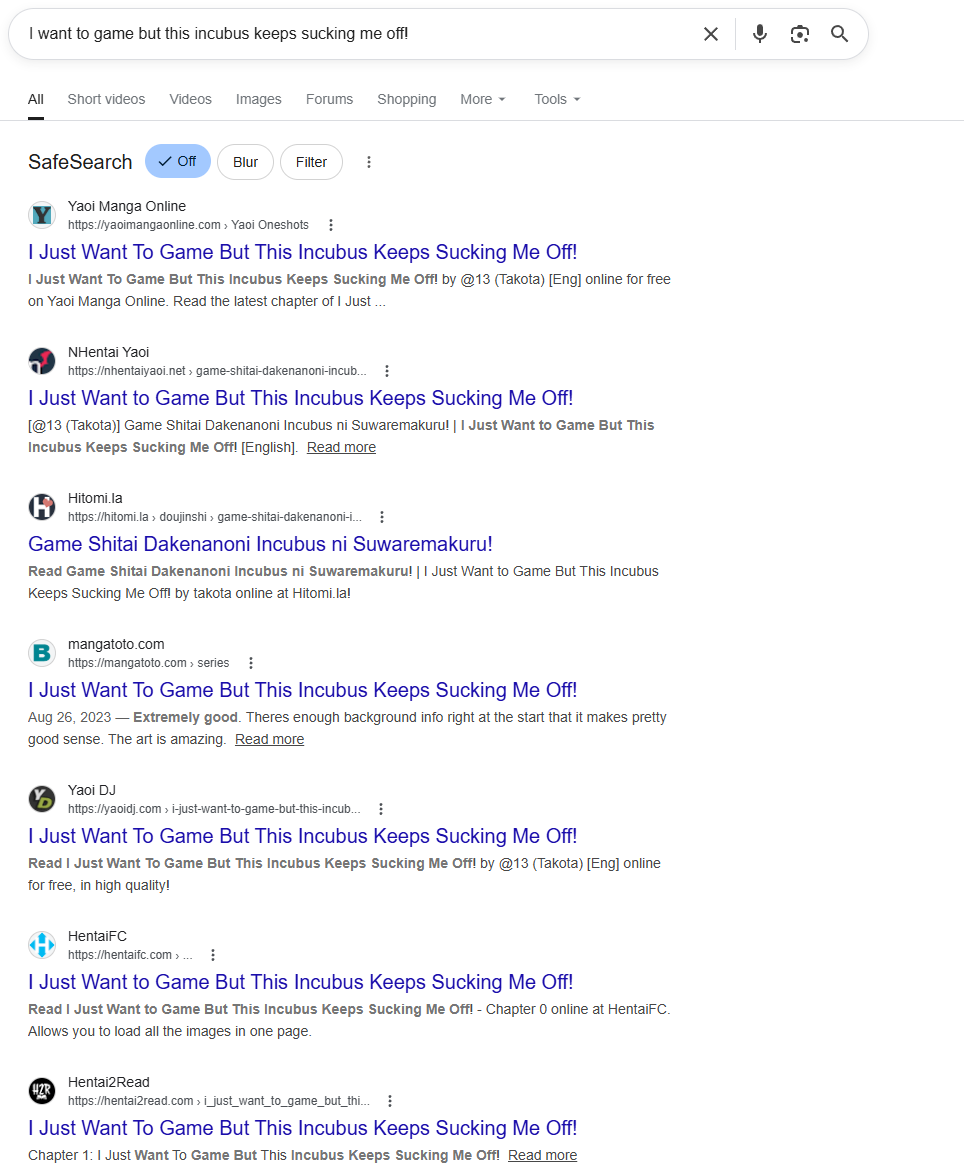
Task: Set SafeSearch to Blur
Action: [x=245, y=162]
